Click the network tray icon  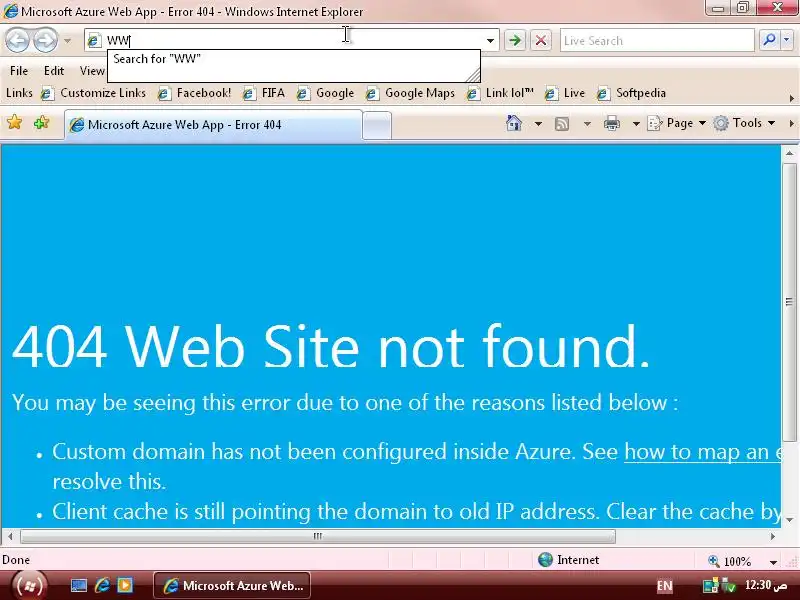coord(710,586)
